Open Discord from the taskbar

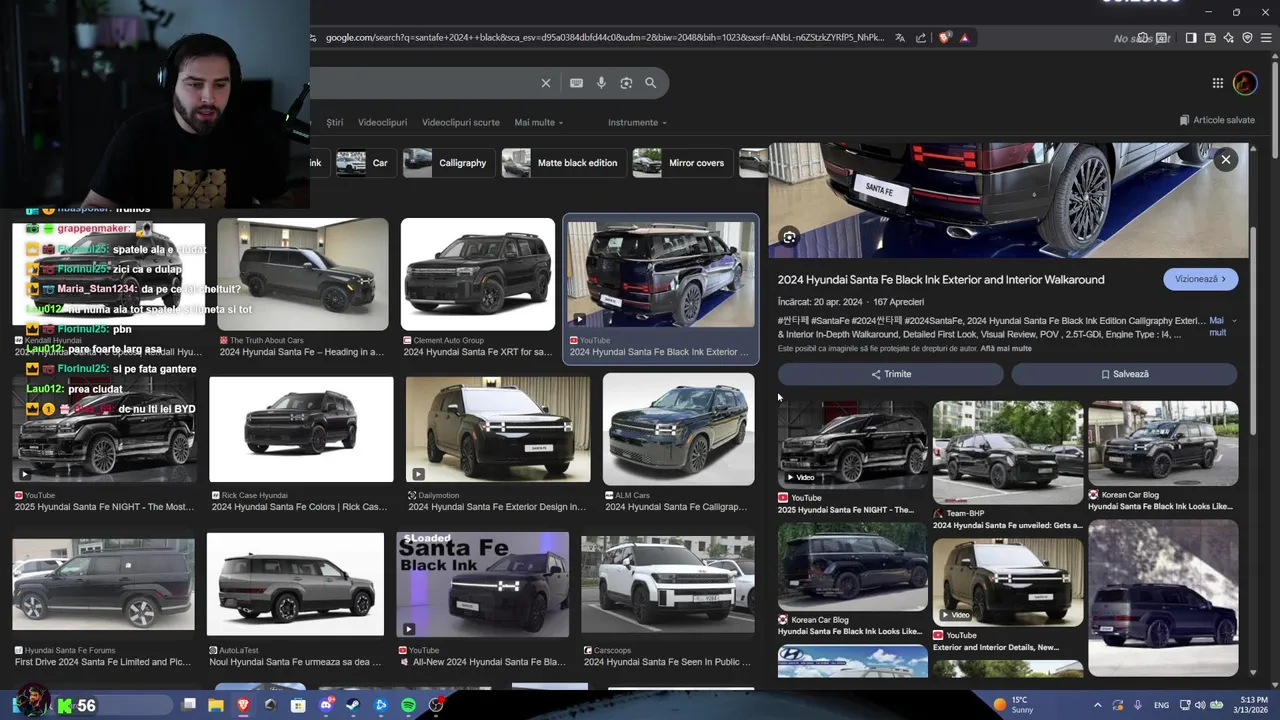click(326, 705)
